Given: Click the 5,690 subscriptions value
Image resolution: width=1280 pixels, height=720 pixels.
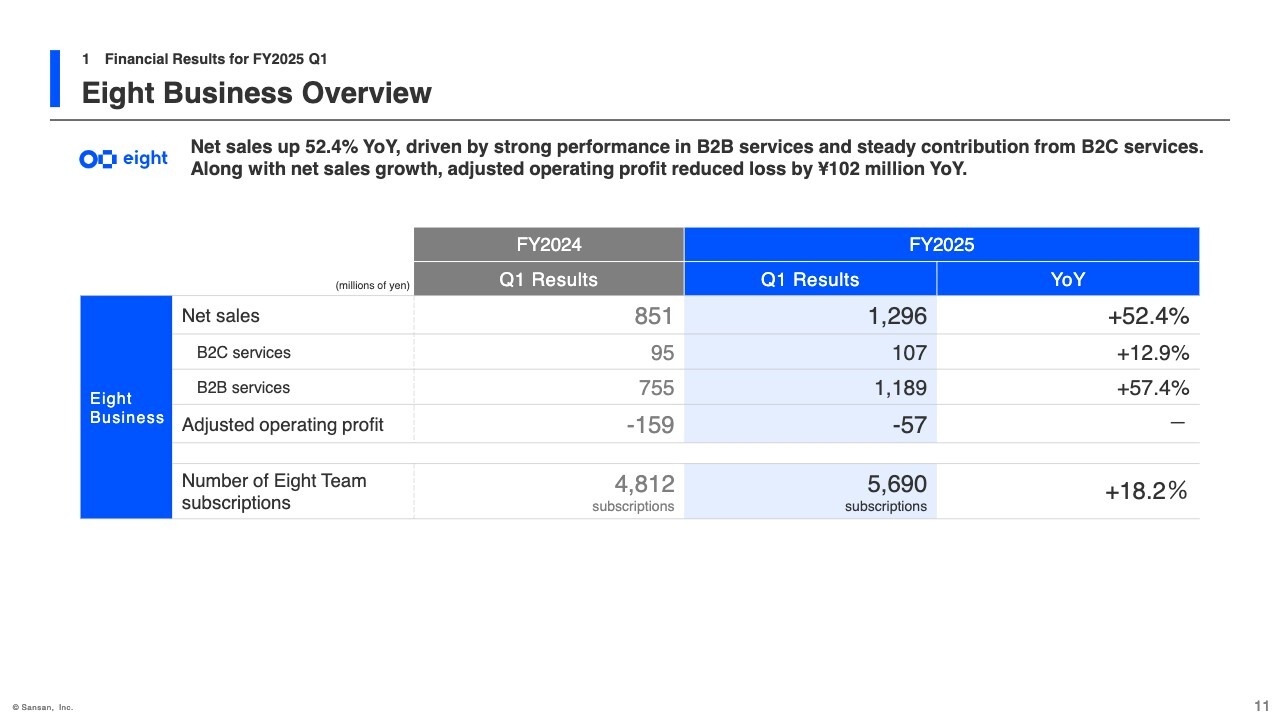Looking at the screenshot, I should (x=896, y=484).
